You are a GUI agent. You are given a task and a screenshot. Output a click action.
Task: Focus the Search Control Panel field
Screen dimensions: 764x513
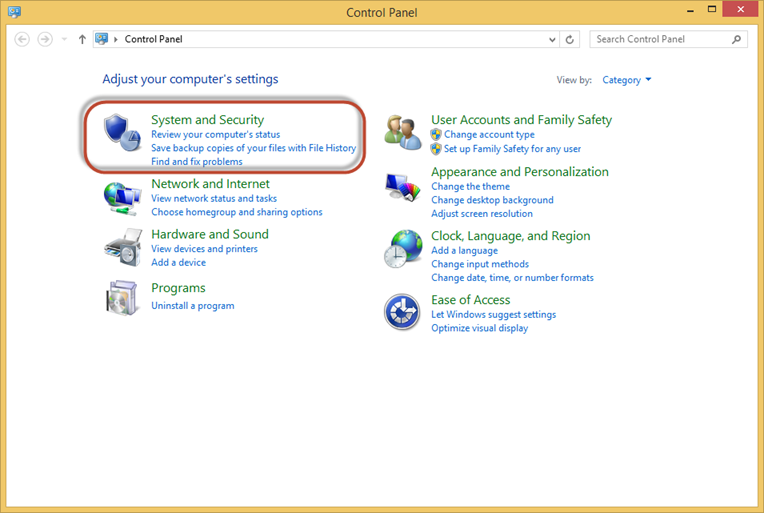[x=668, y=39]
